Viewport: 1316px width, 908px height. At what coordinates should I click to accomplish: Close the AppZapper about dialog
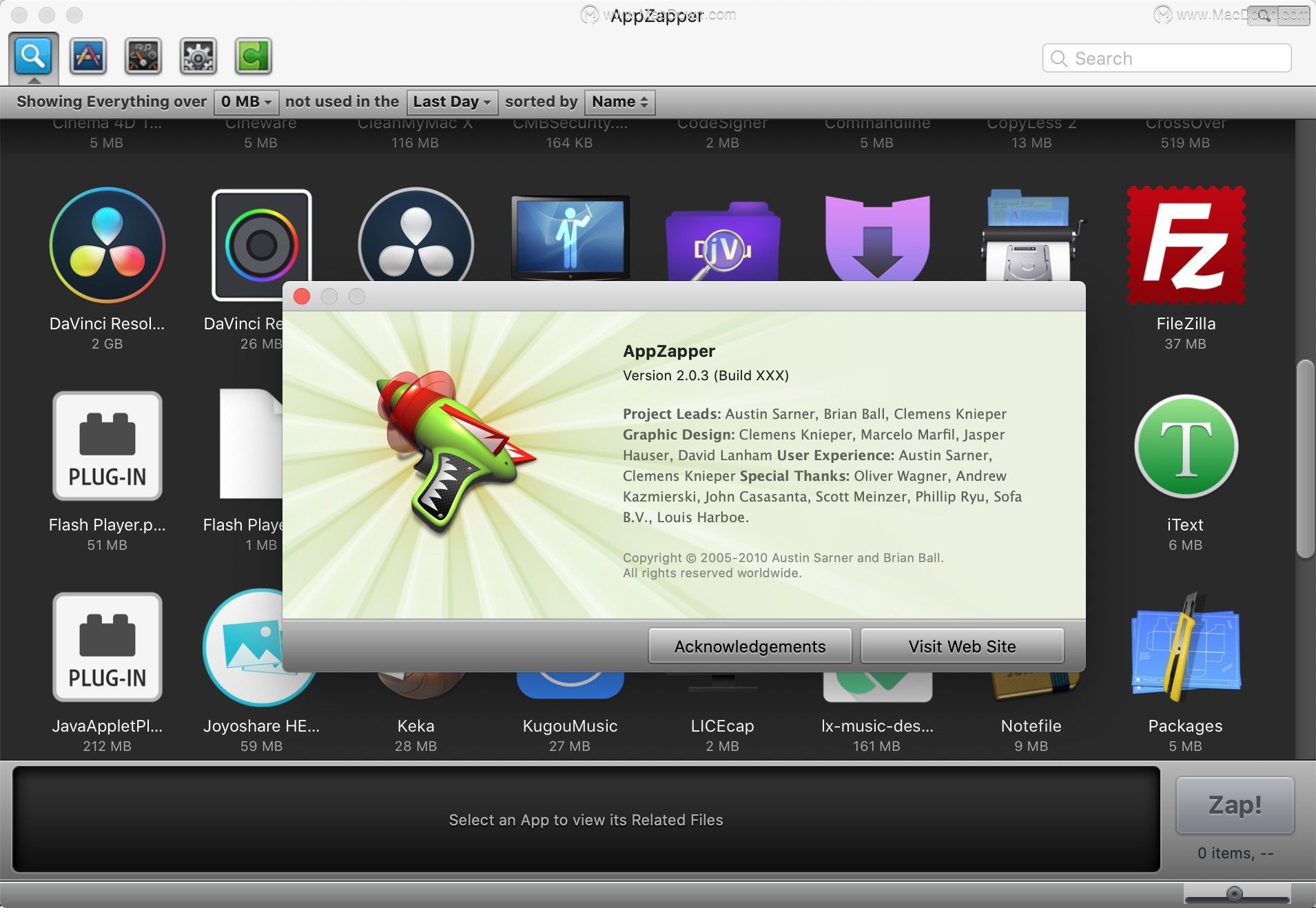click(x=302, y=296)
